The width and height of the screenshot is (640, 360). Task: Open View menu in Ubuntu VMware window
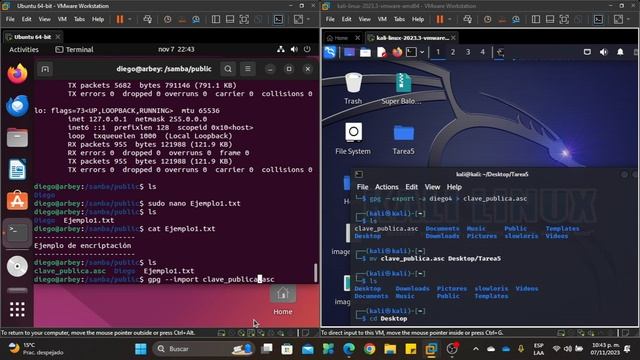point(44,19)
